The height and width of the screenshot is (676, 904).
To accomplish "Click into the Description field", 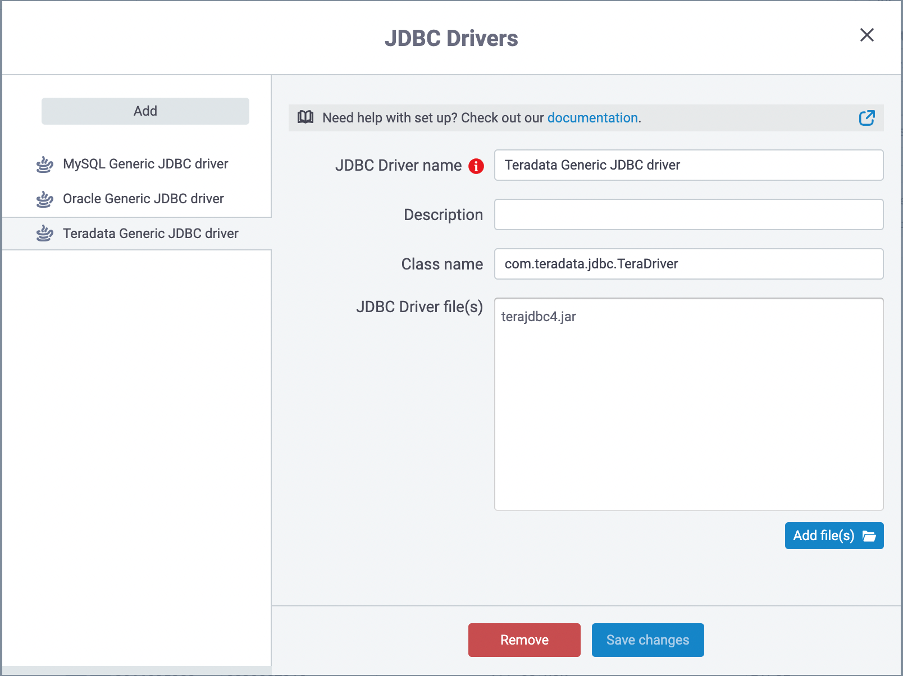I will (x=688, y=214).
